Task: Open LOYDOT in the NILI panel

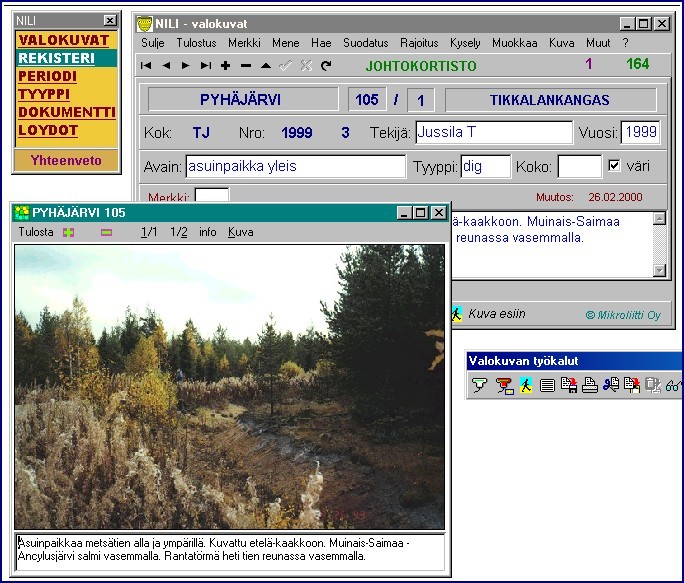Action: pyautogui.click(x=48, y=130)
